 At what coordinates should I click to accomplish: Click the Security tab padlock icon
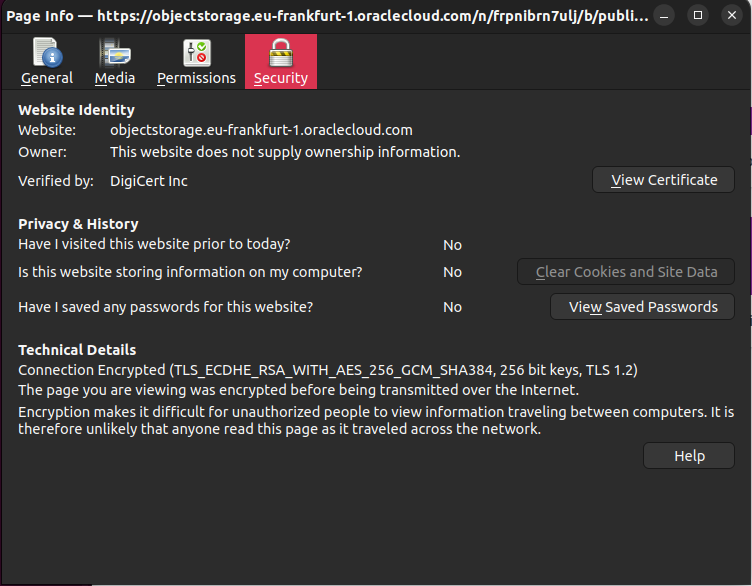[x=280, y=53]
